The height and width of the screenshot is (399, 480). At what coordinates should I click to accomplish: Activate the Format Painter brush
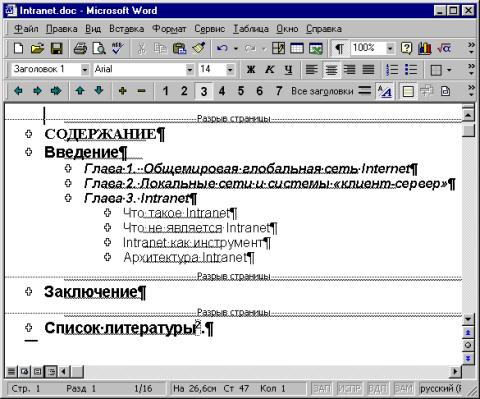point(199,49)
